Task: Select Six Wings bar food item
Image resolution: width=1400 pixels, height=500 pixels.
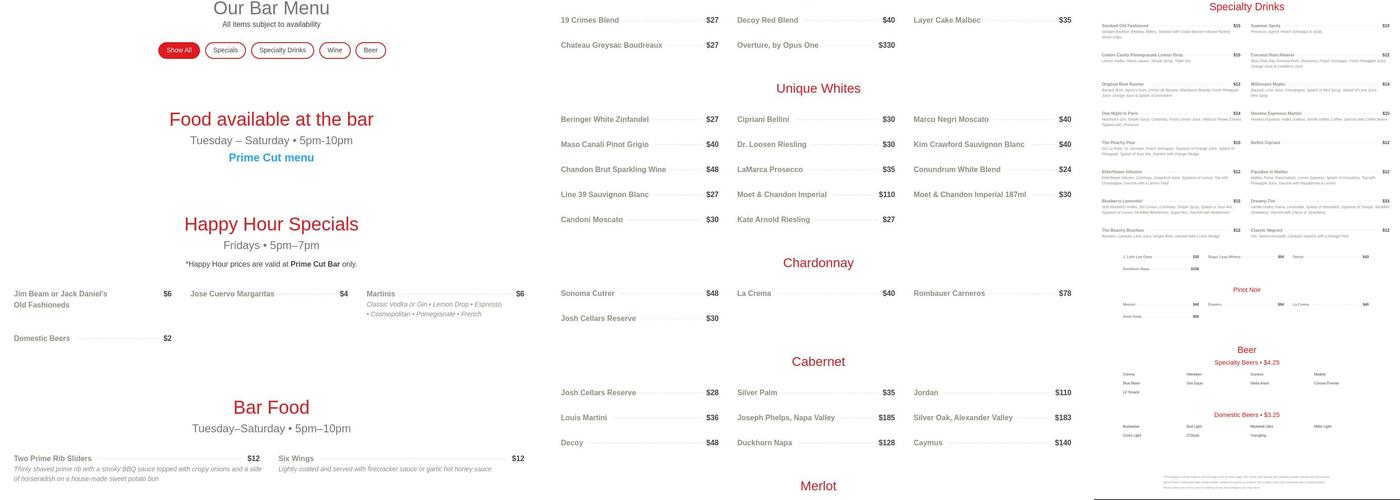Action: (x=296, y=459)
